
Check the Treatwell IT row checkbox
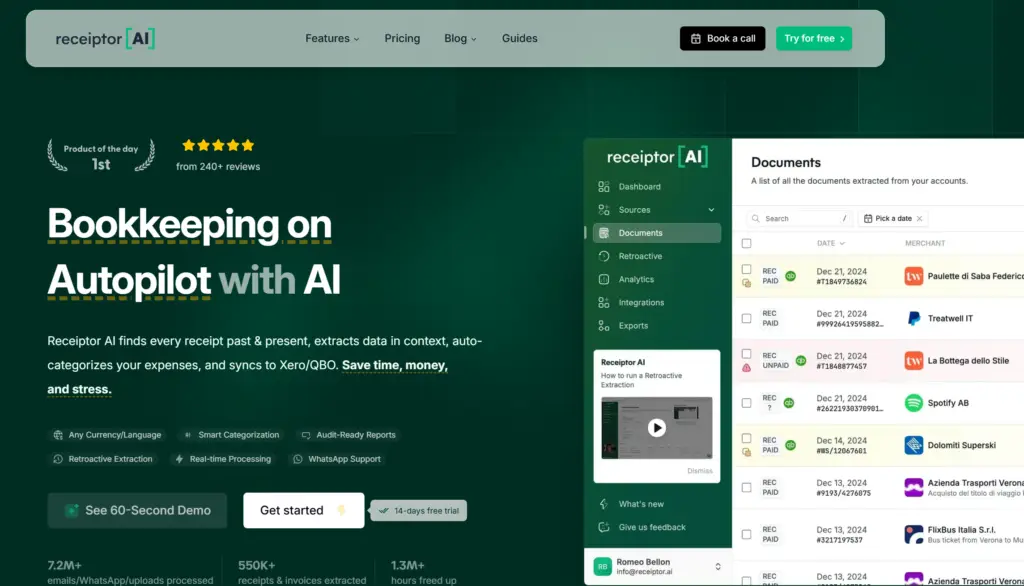coord(746,318)
